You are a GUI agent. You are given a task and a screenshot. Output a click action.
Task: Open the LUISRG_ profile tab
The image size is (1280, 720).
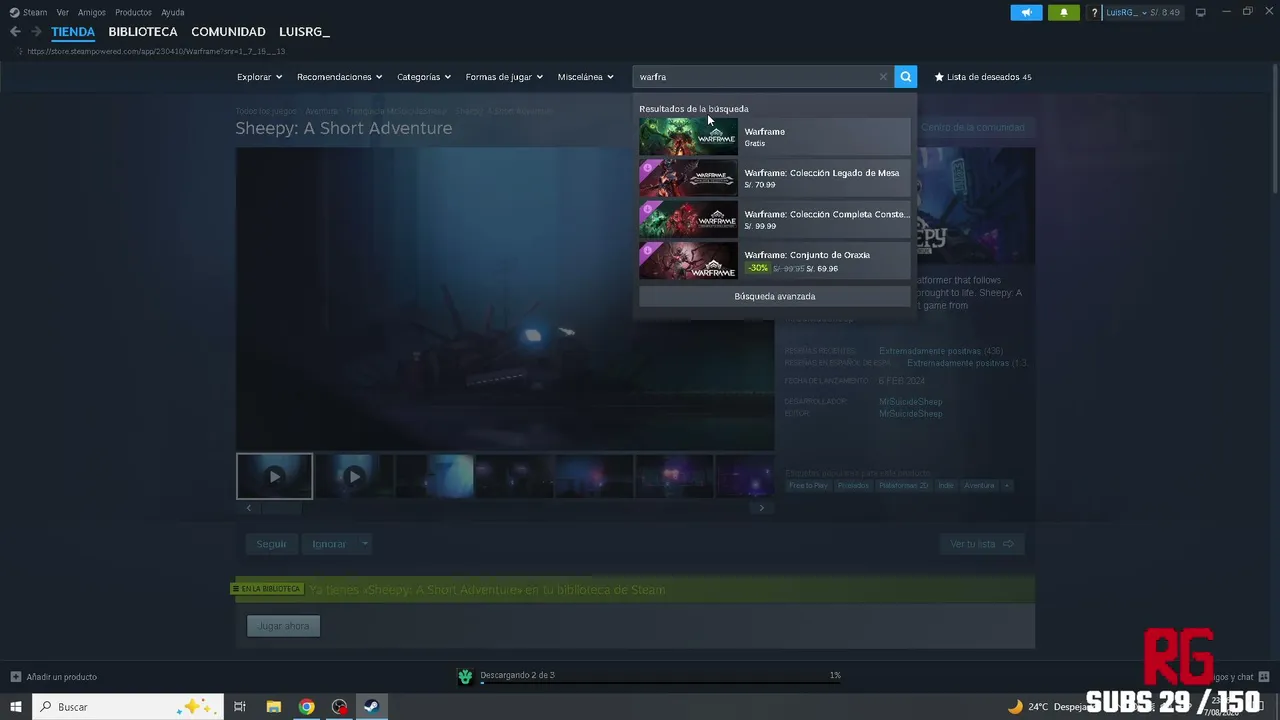click(304, 32)
